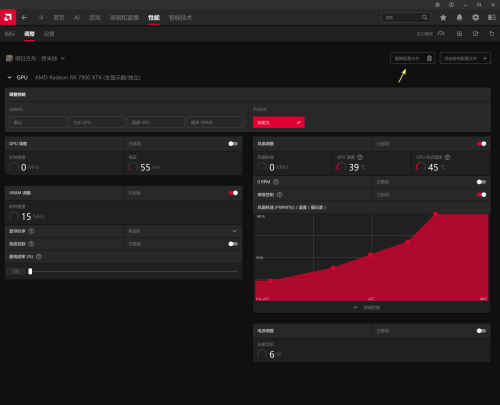Click the help icon next to GPU 温度

tap(360, 157)
